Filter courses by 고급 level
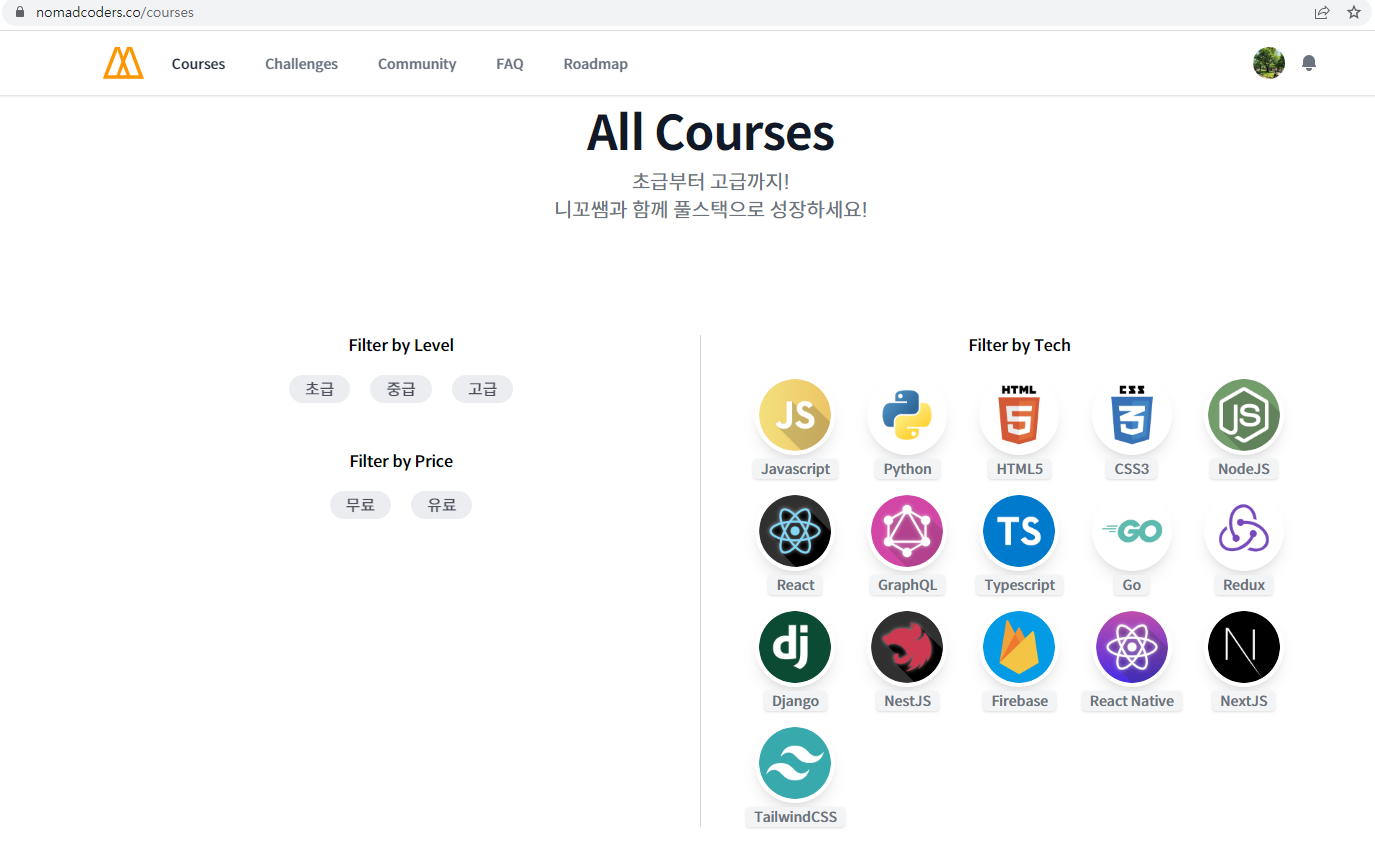 (x=482, y=389)
